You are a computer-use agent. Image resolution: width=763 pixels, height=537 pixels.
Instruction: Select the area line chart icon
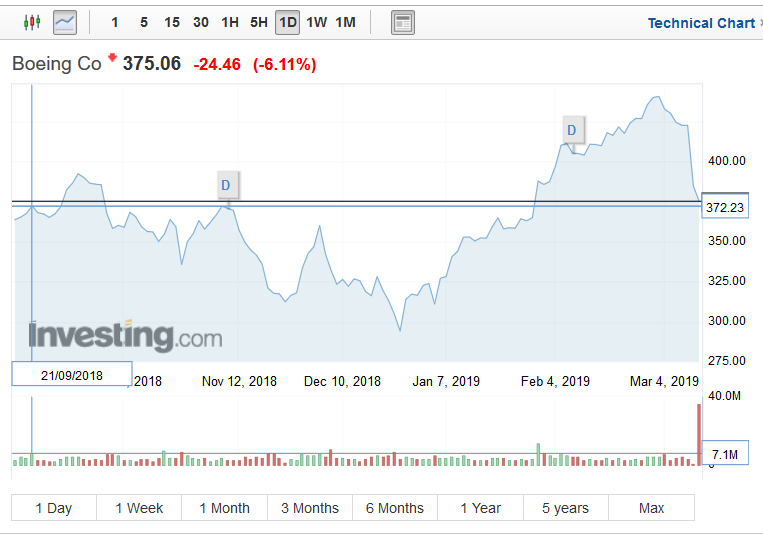[65, 22]
